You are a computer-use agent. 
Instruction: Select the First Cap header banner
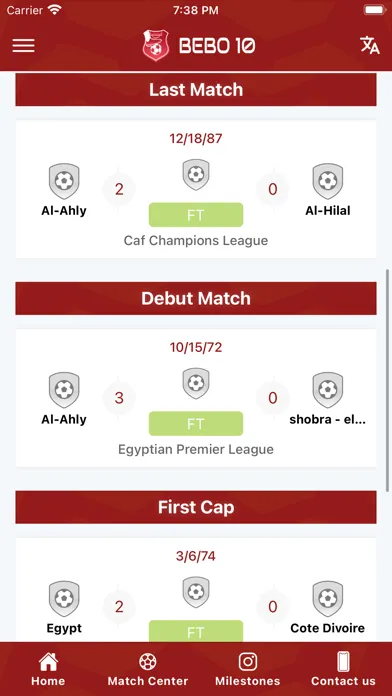[x=196, y=507]
